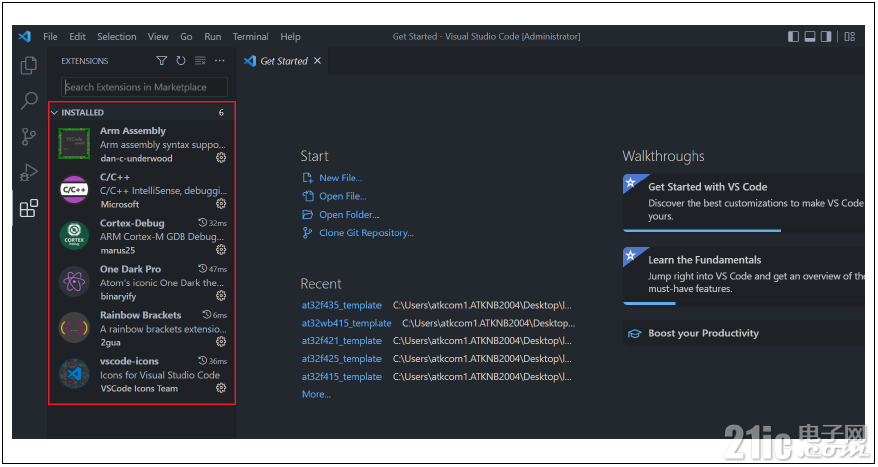878x467 pixels.
Task: Click the Rainbow Brackets extension logo
Action: pos(74,328)
